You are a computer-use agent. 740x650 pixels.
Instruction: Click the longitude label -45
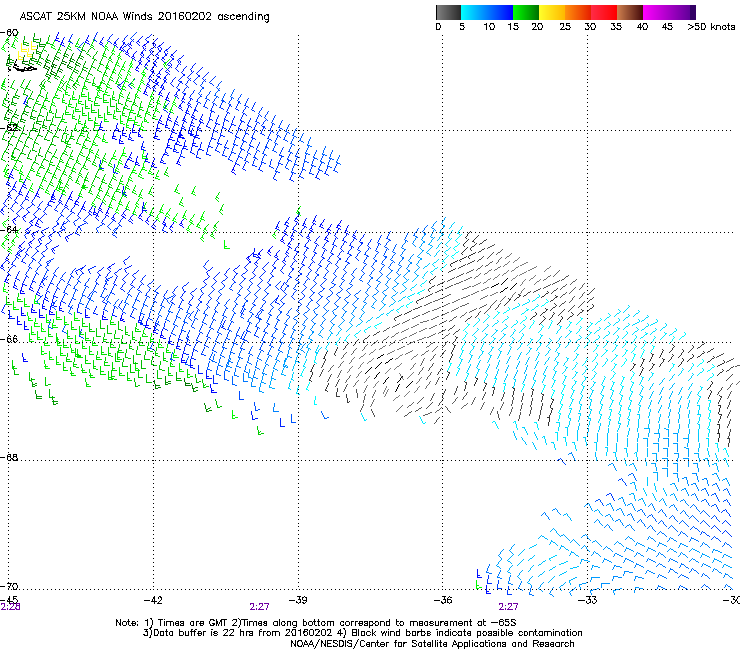click(x=9, y=599)
